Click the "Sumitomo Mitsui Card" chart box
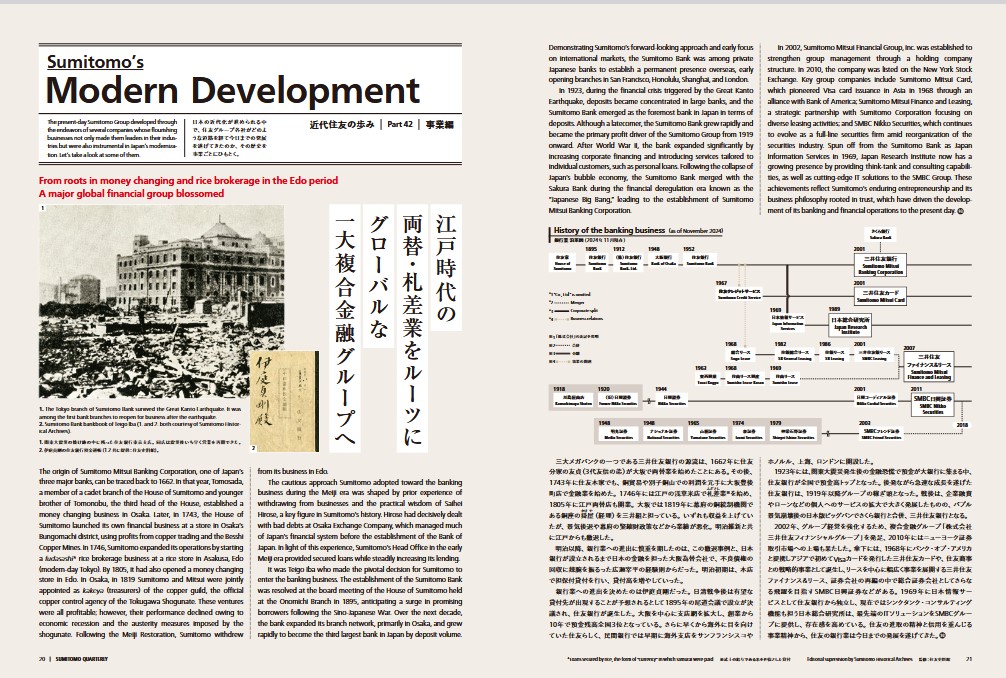1006x678 pixels. (x=881, y=295)
